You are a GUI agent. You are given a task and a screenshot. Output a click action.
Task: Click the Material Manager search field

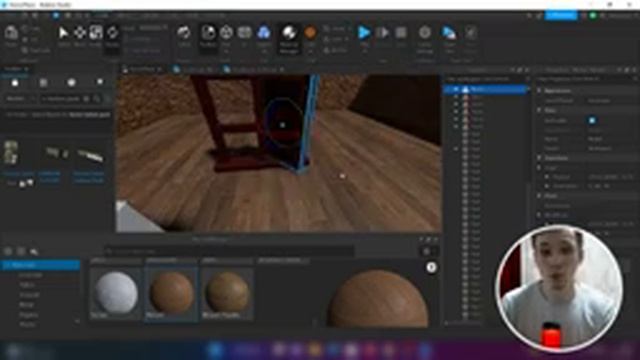230,251
